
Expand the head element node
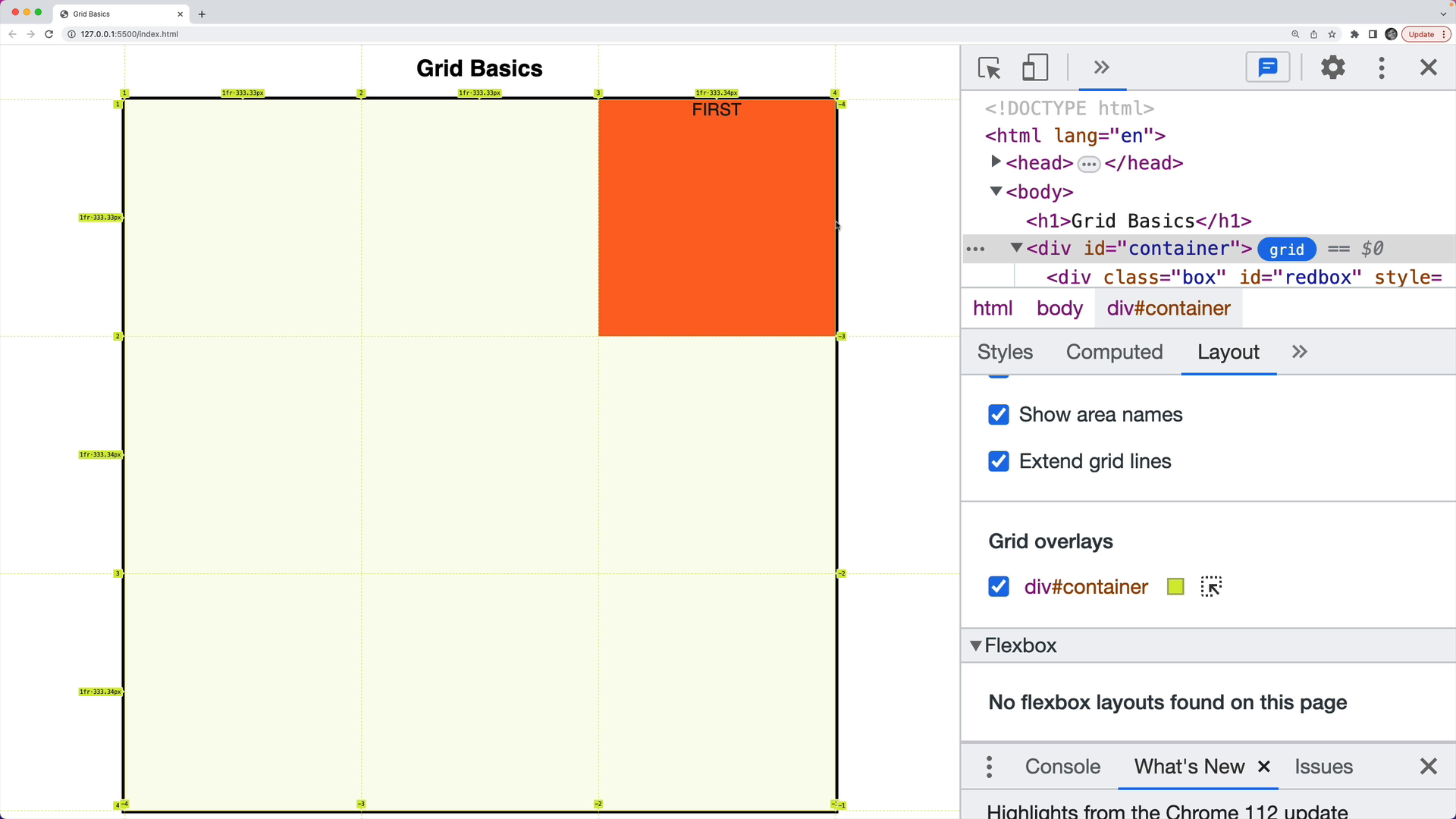[x=996, y=162]
